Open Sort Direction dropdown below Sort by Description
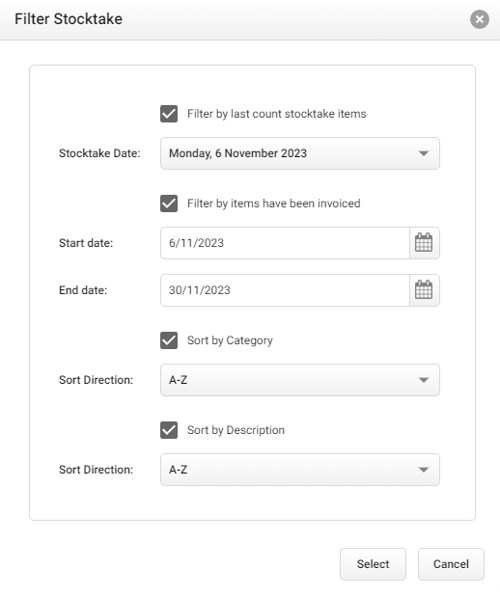The image size is (500, 596). click(x=300, y=469)
